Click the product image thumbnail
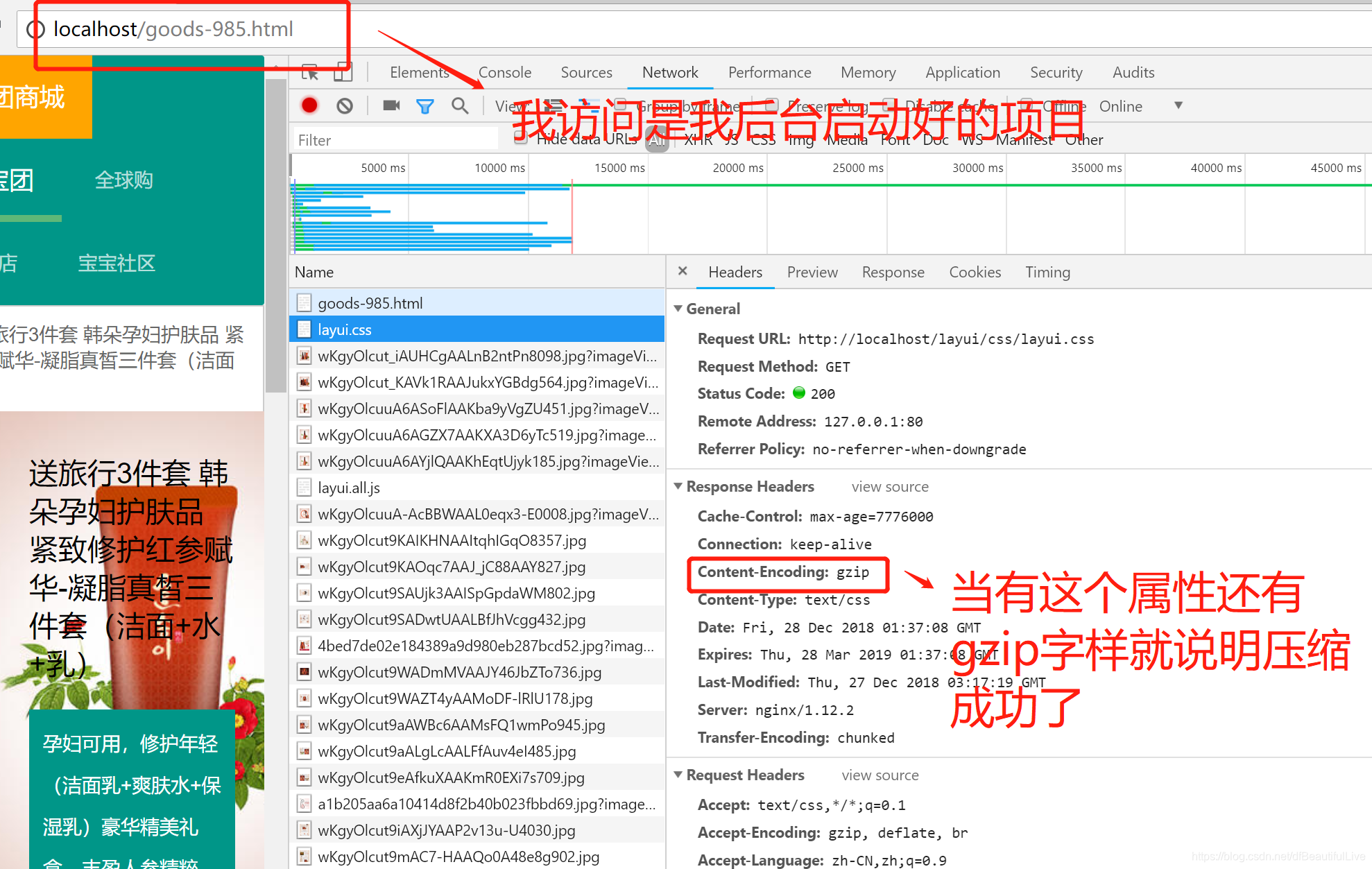Image resolution: width=1372 pixels, height=869 pixels. 132,639
